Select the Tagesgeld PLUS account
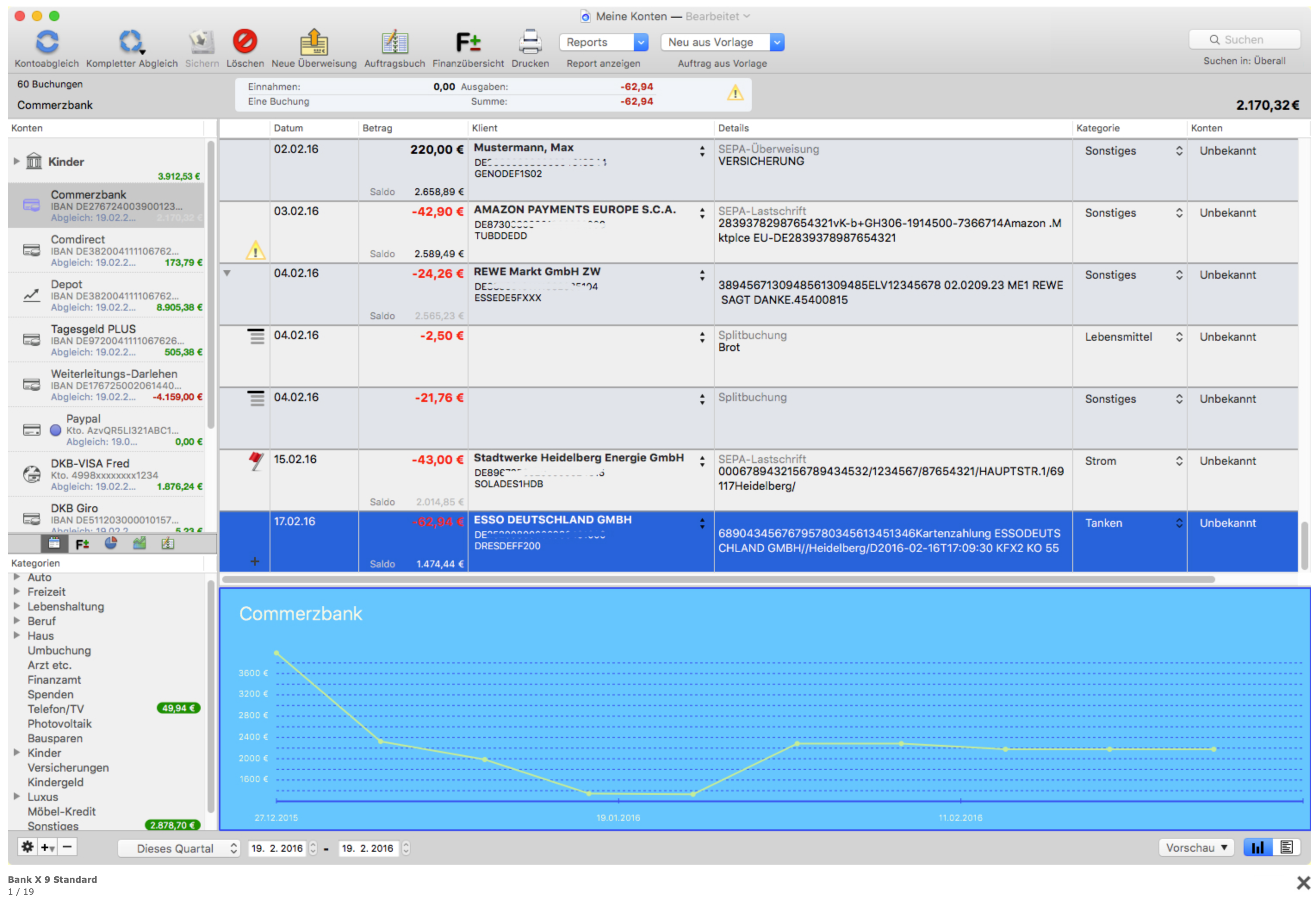1316x903 pixels. [x=106, y=340]
